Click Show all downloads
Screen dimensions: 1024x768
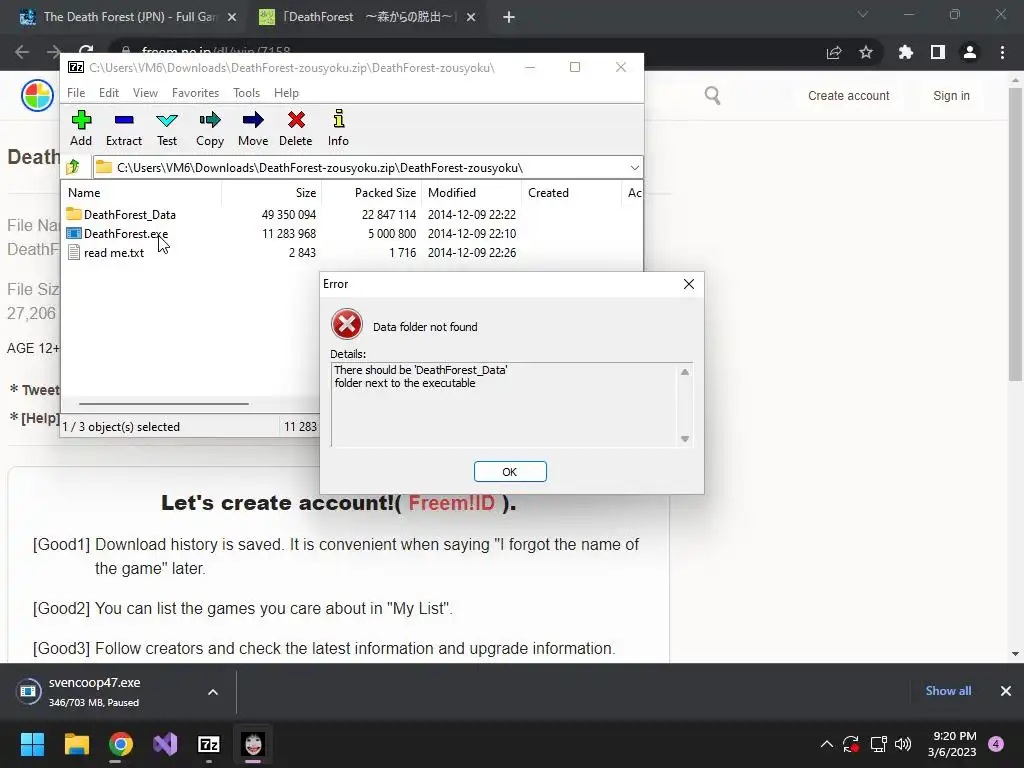[x=948, y=691]
